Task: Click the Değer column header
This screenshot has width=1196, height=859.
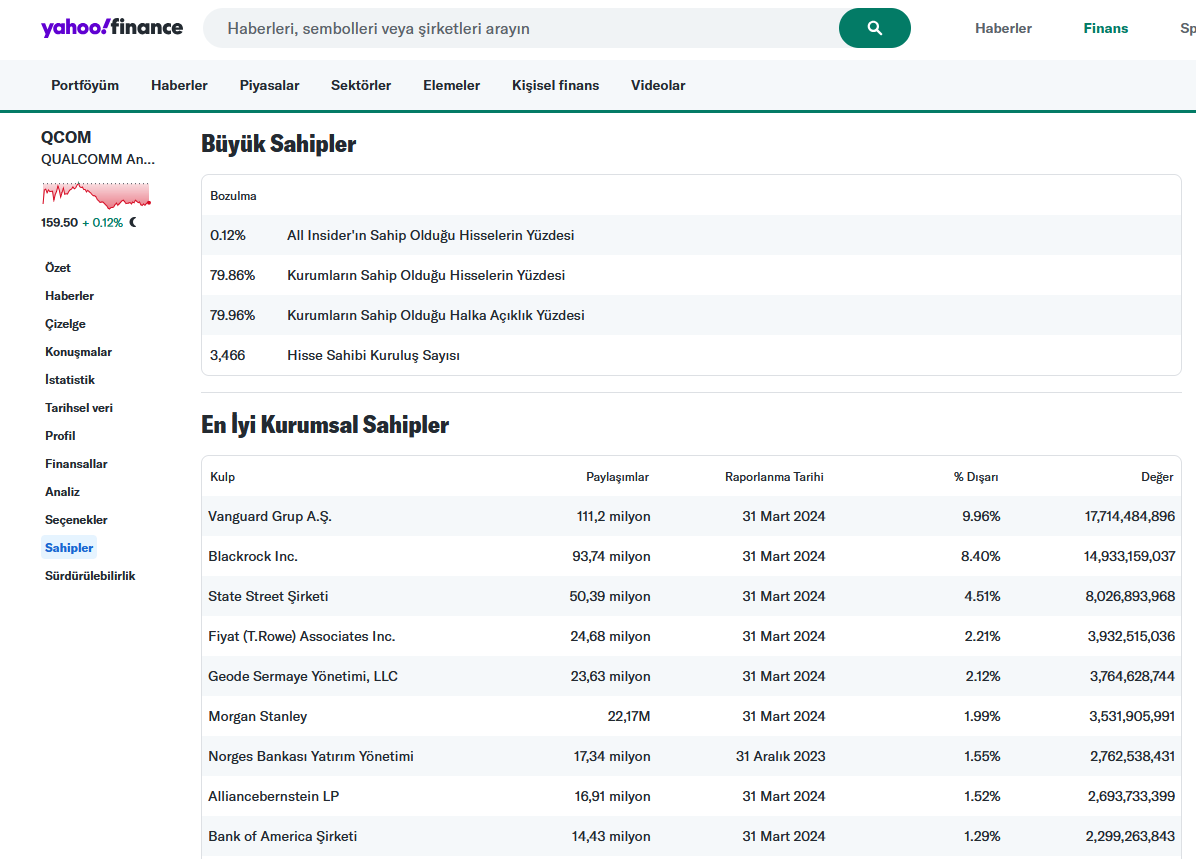Action: click(x=1157, y=477)
